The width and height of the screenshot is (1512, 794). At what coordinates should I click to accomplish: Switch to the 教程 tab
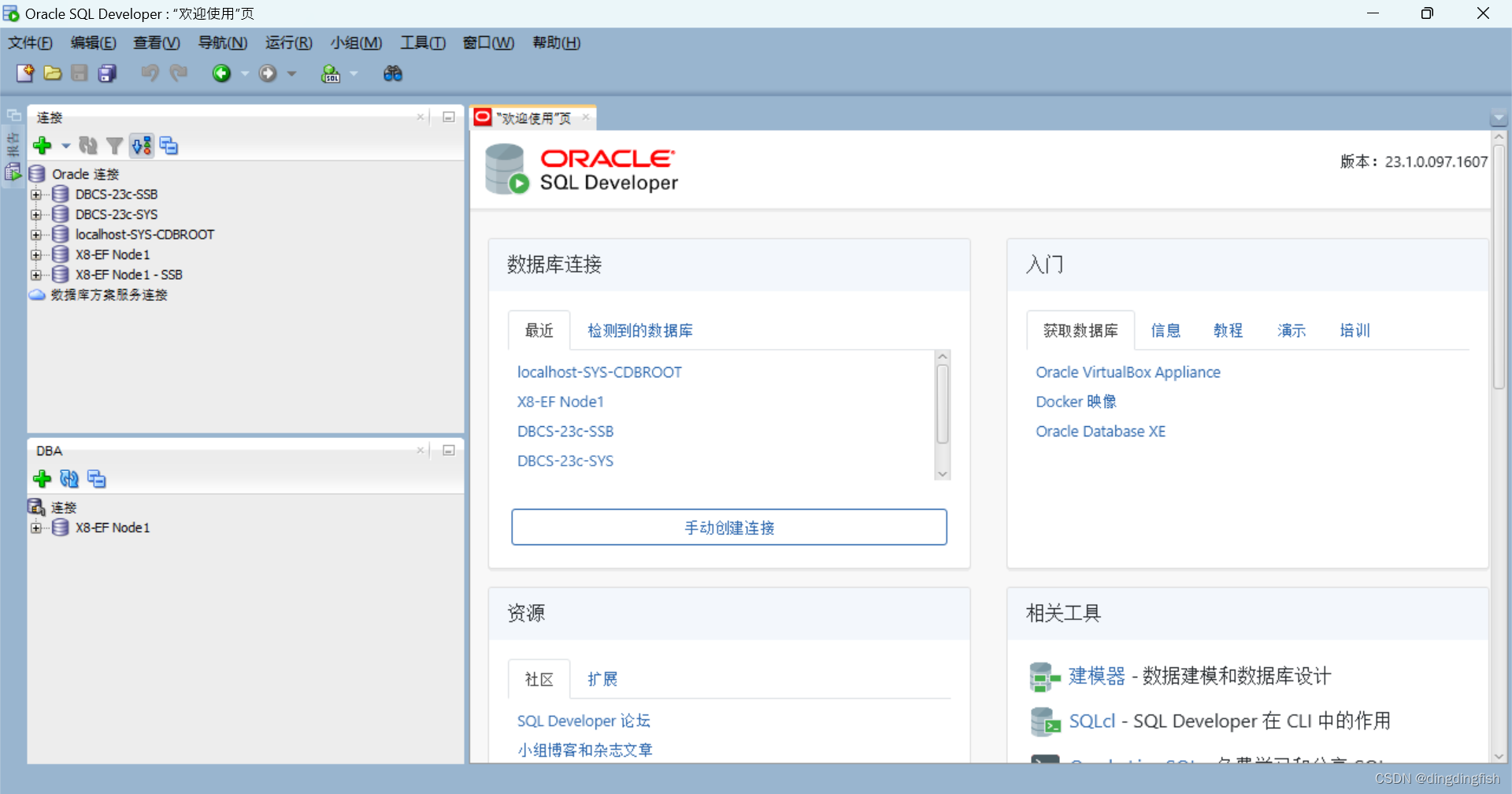tap(1228, 331)
